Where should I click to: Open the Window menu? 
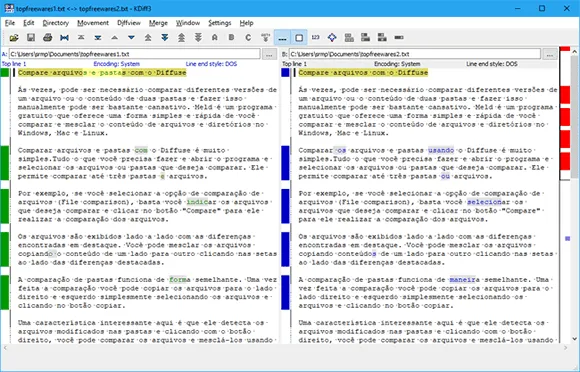coord(188,23)
